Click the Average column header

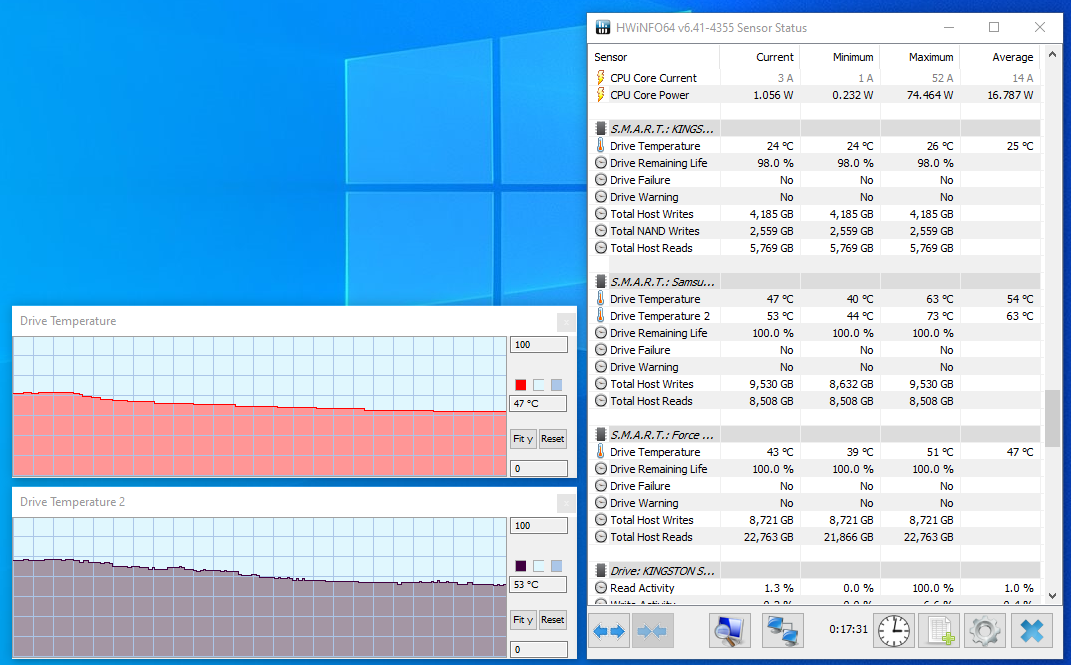(1000, 57)
